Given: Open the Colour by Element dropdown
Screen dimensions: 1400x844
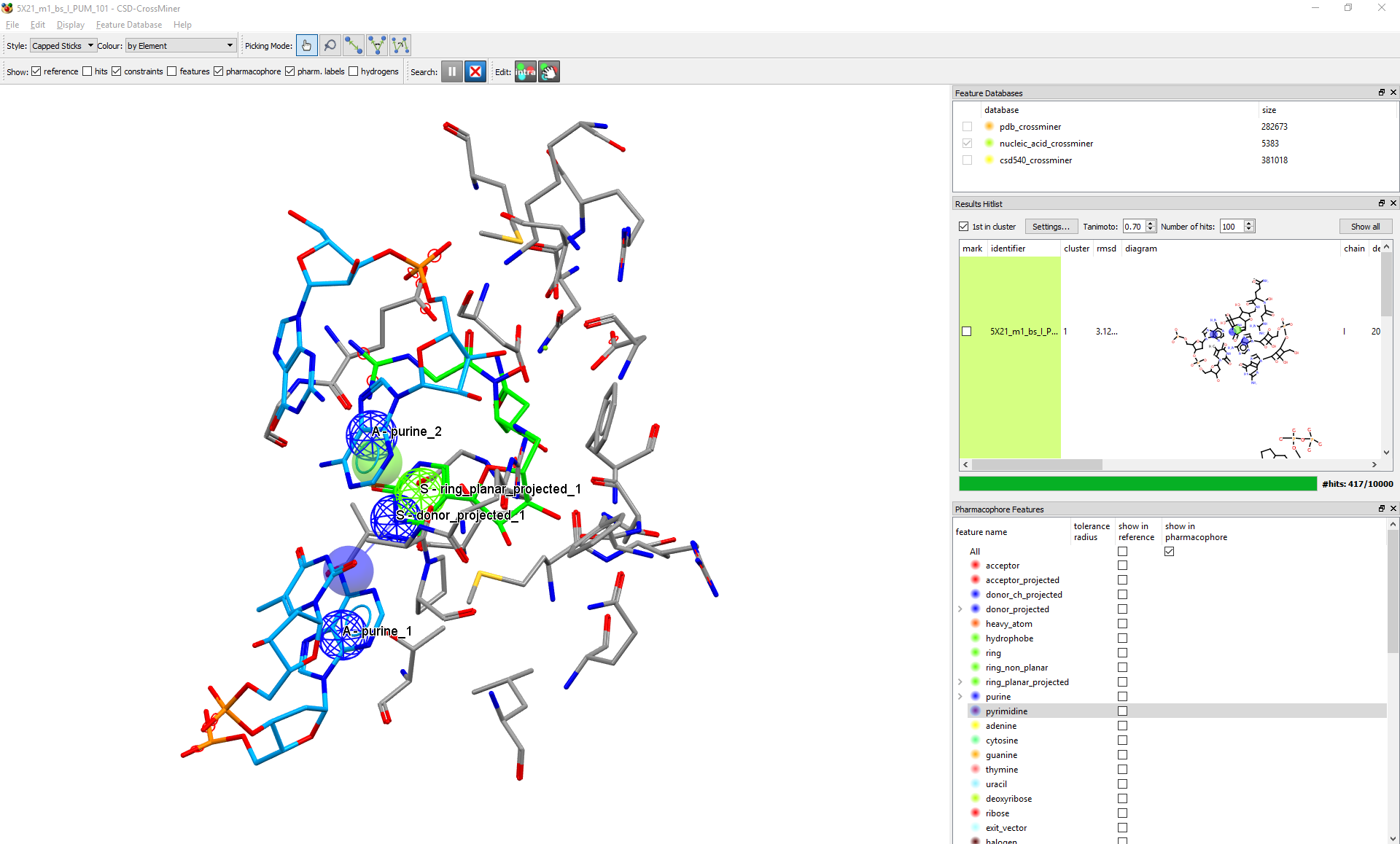Looking at the screenshot, I should [180, 46].
